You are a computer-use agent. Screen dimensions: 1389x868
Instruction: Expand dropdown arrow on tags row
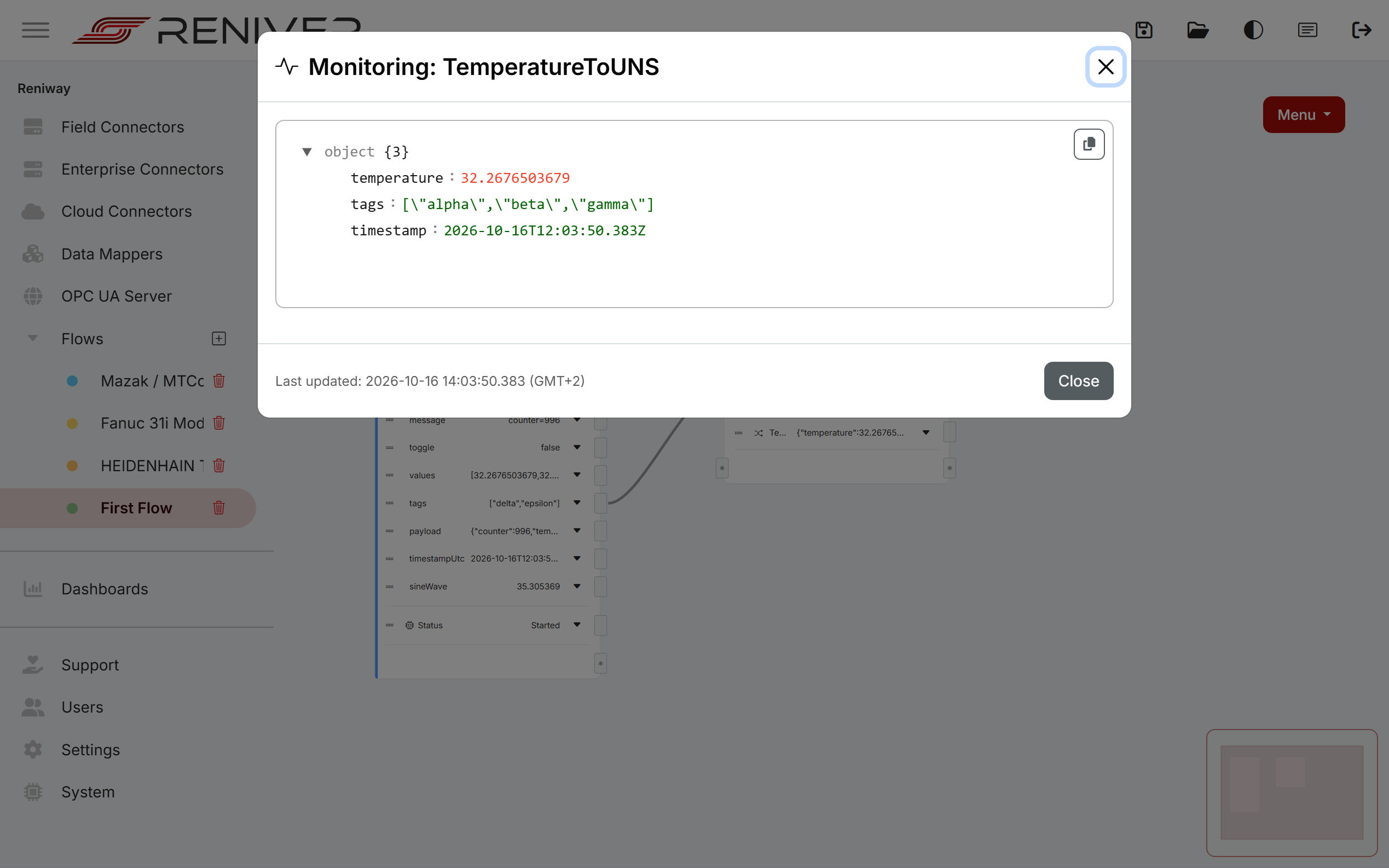pyautogui.click(x=577, y=503)
